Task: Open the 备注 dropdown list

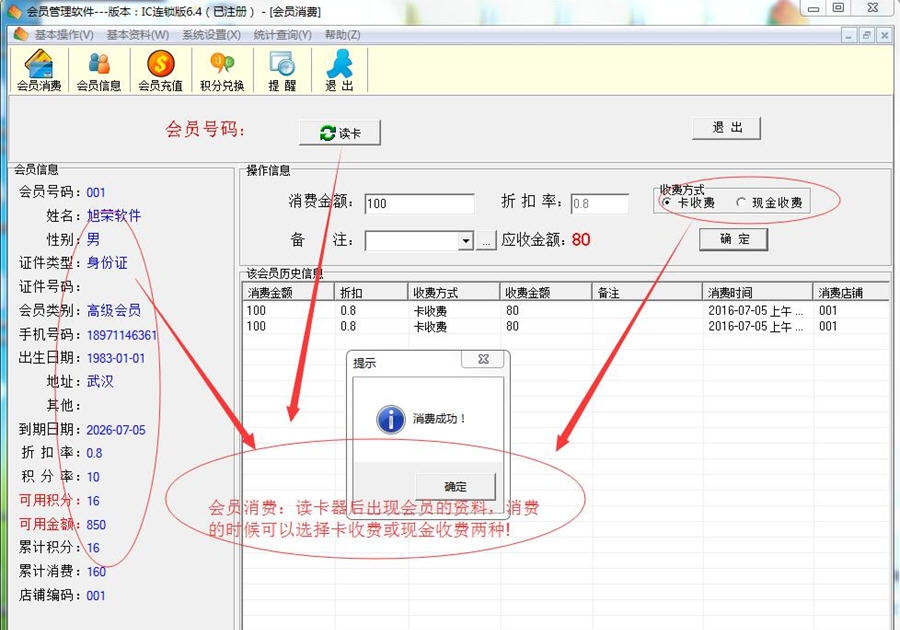Action: (466, 240)
